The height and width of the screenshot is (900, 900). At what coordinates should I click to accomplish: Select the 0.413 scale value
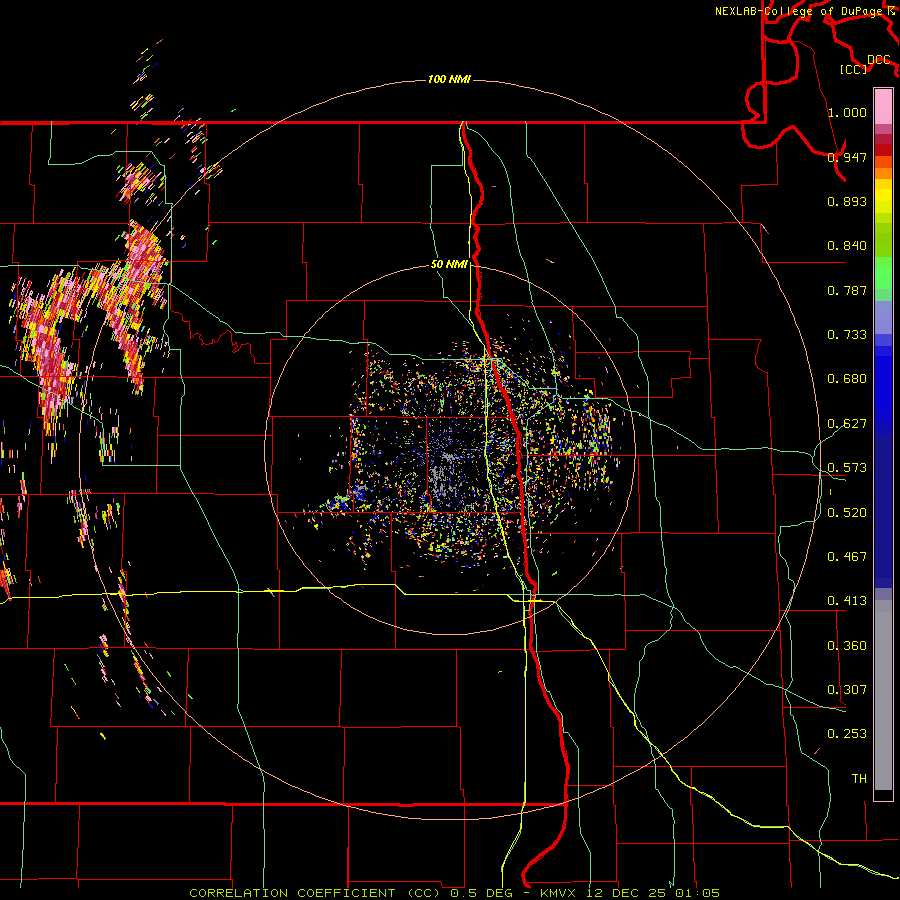tap(847, 601)
